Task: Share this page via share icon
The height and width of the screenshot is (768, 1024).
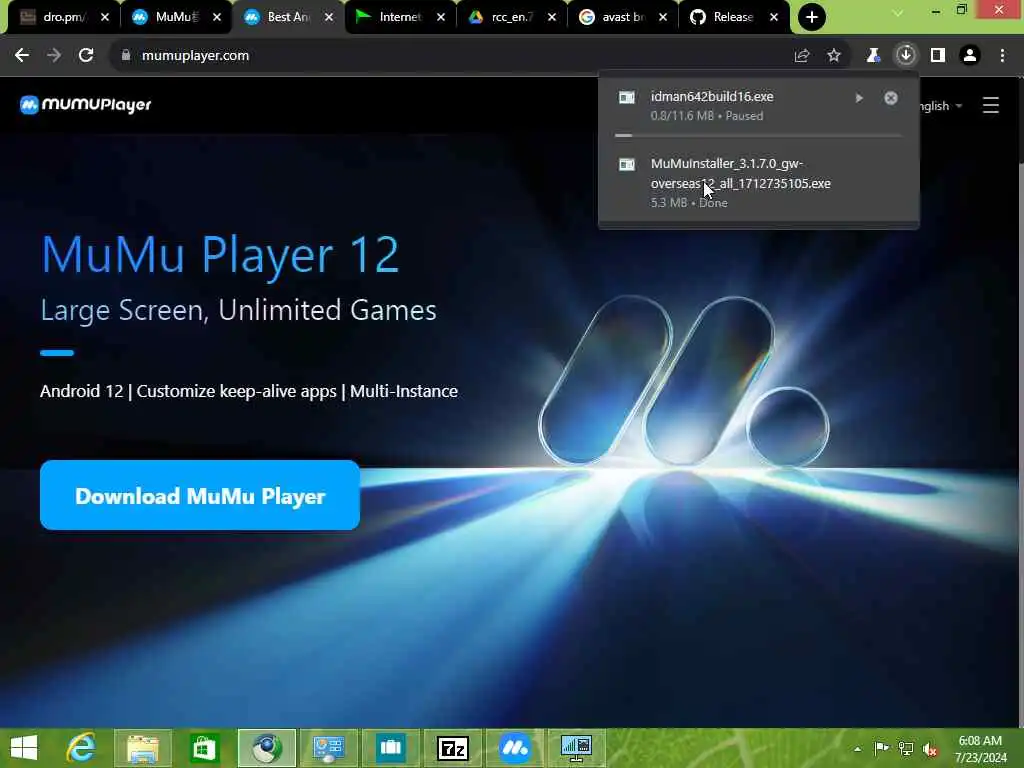Action: (802, 56)
